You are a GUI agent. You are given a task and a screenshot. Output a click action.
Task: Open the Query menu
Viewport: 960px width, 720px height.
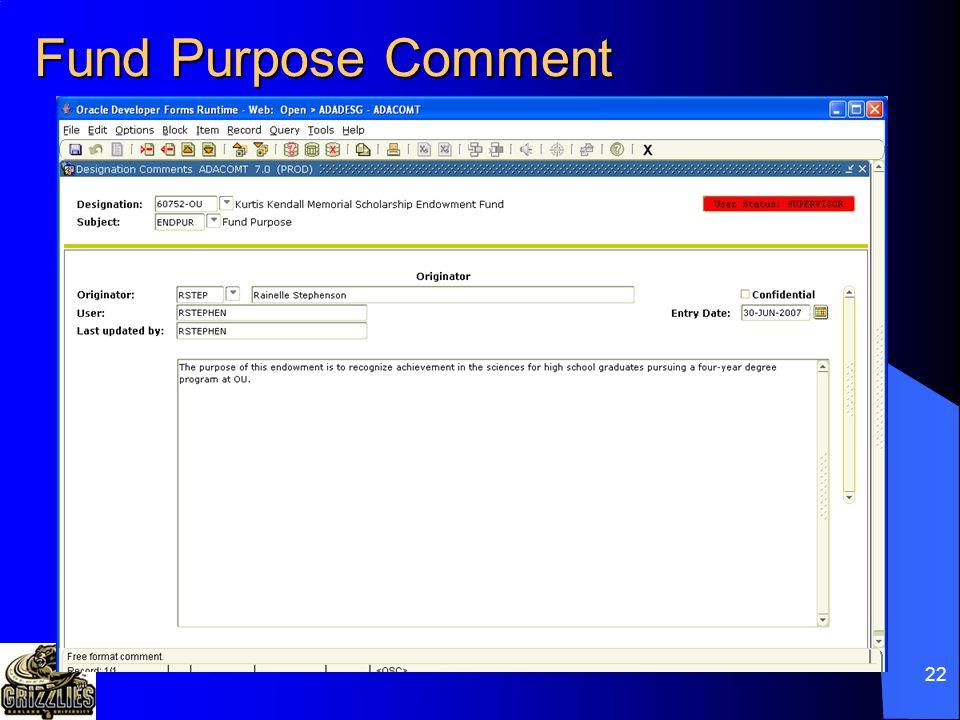[284, 130]
